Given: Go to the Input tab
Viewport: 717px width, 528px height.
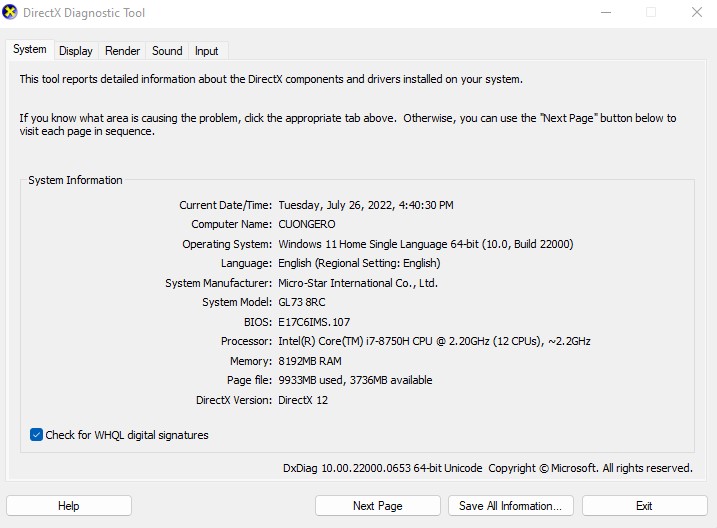Looking at the screenshot, I should click(207, 51).
